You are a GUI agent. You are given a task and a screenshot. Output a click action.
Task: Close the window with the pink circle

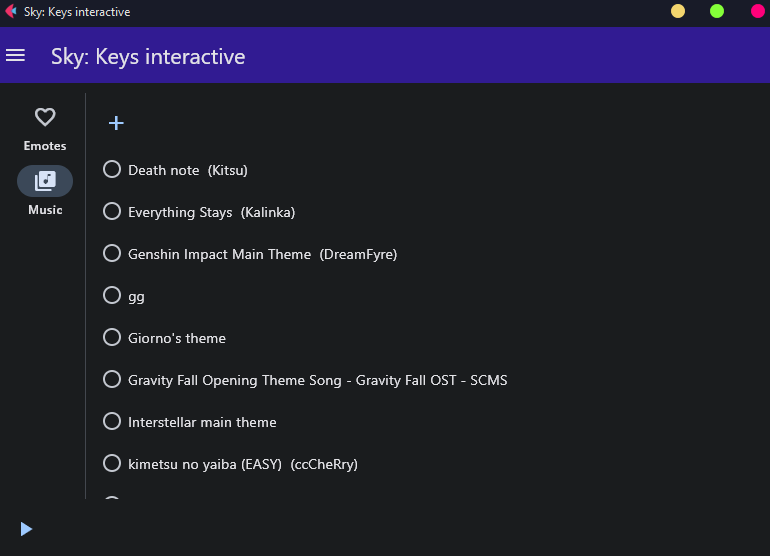pos(758,11)
